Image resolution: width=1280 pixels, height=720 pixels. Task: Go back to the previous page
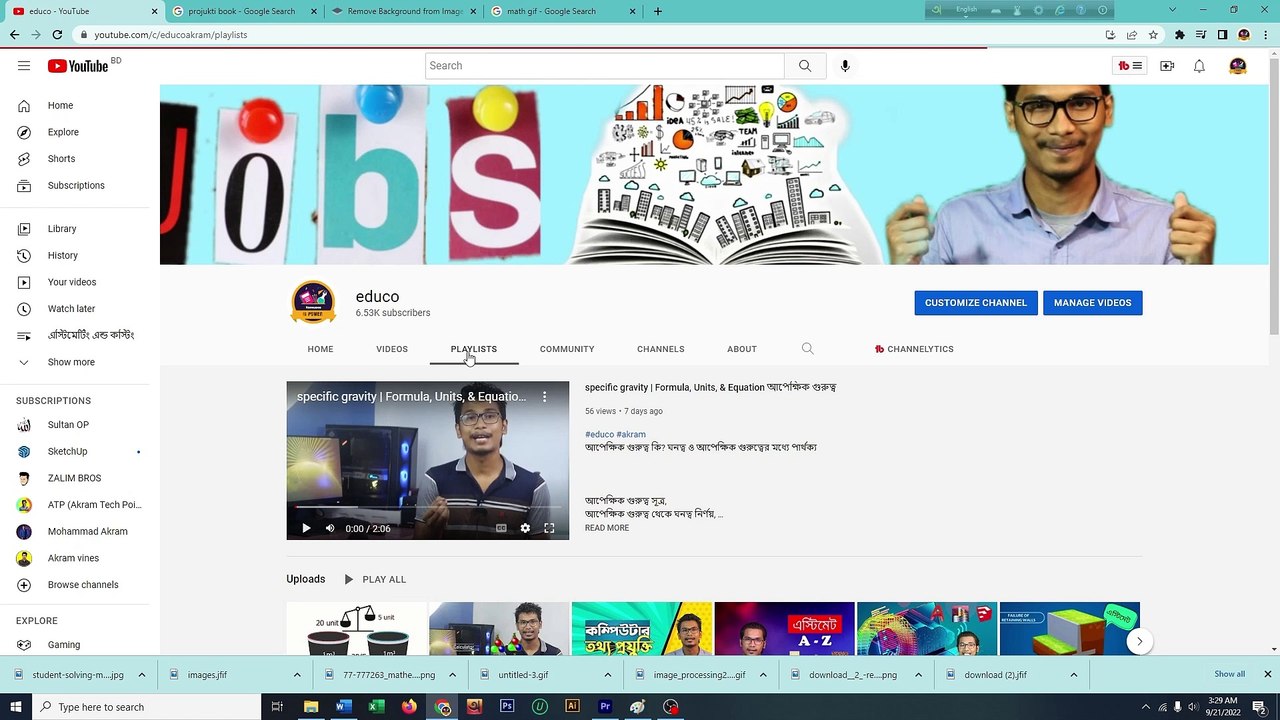point(14,35)
